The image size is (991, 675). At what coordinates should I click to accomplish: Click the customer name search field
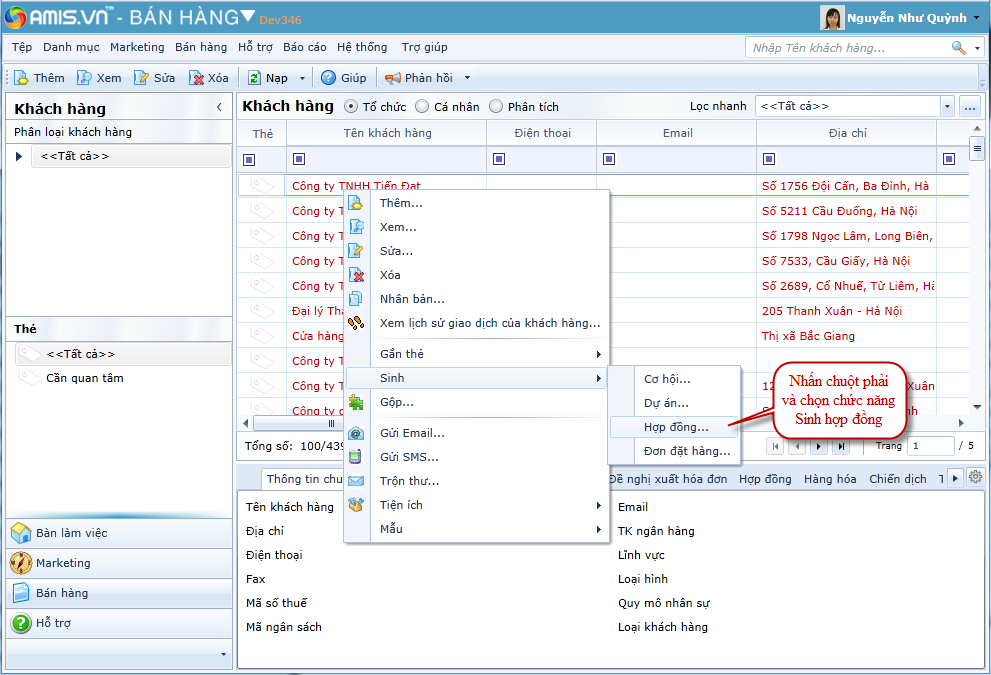[848, 48]
